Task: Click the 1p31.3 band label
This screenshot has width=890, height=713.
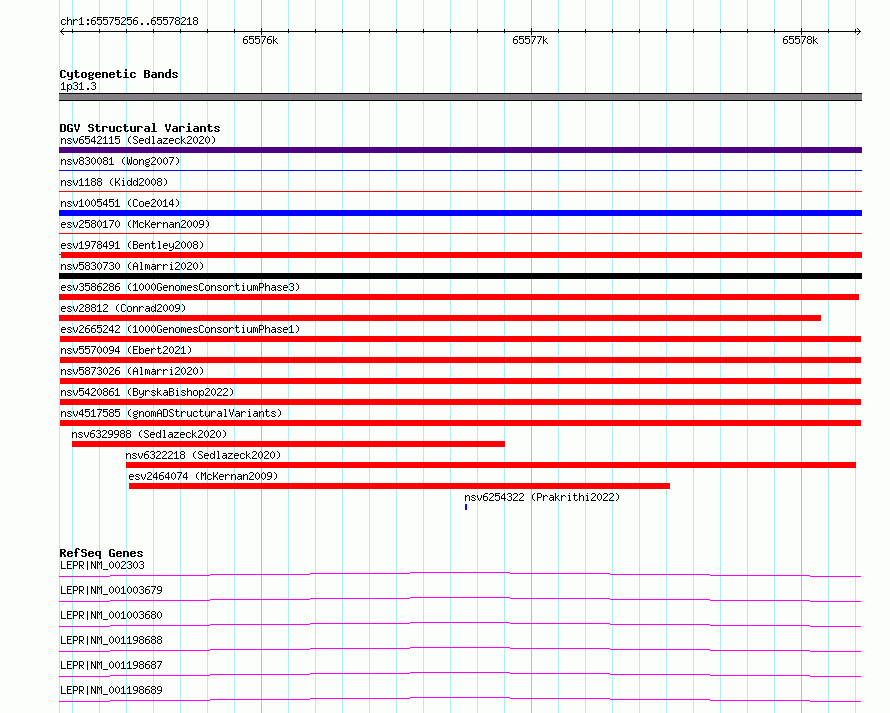Action: [x=78, y=86]
